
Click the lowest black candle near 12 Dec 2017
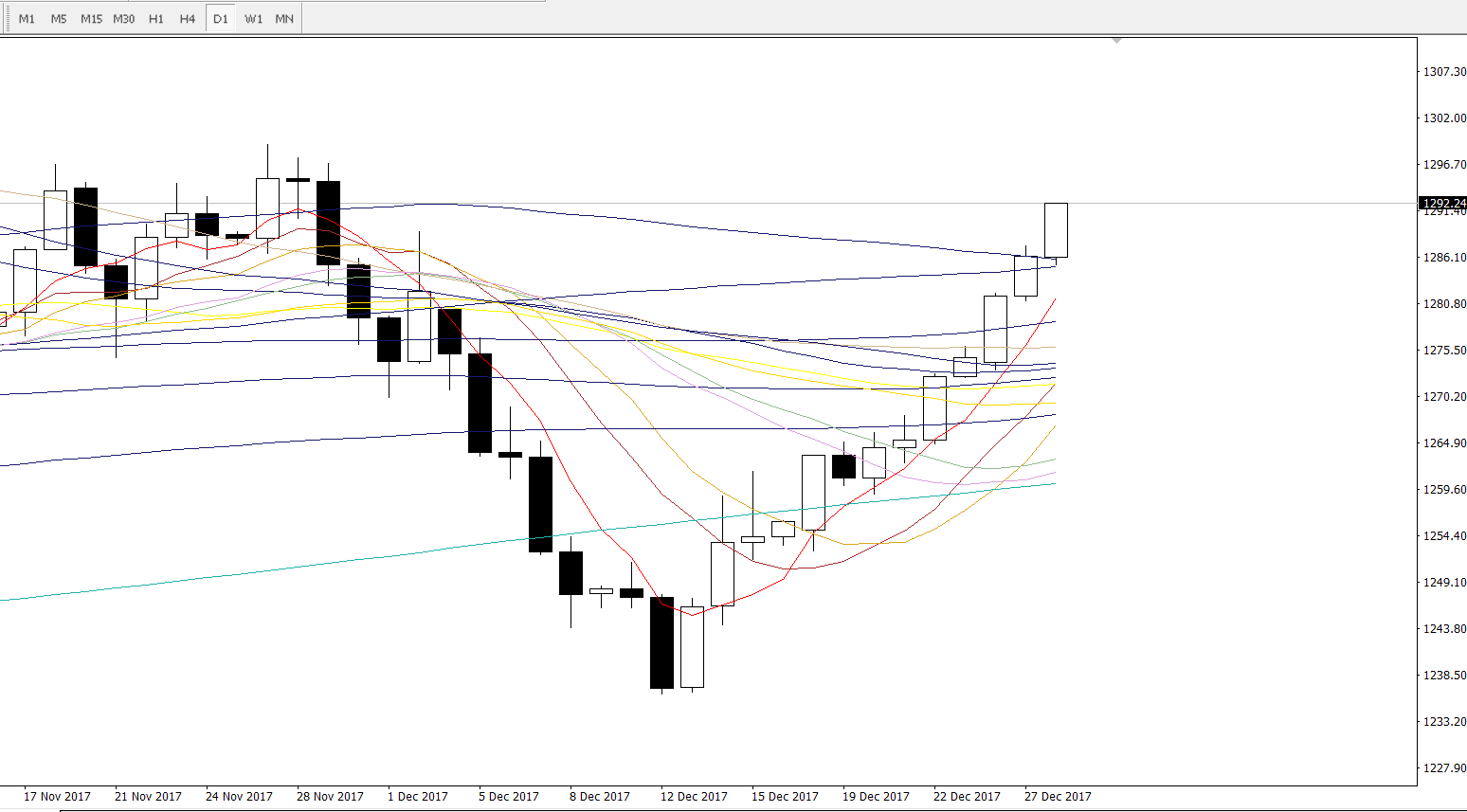point(661,642)
